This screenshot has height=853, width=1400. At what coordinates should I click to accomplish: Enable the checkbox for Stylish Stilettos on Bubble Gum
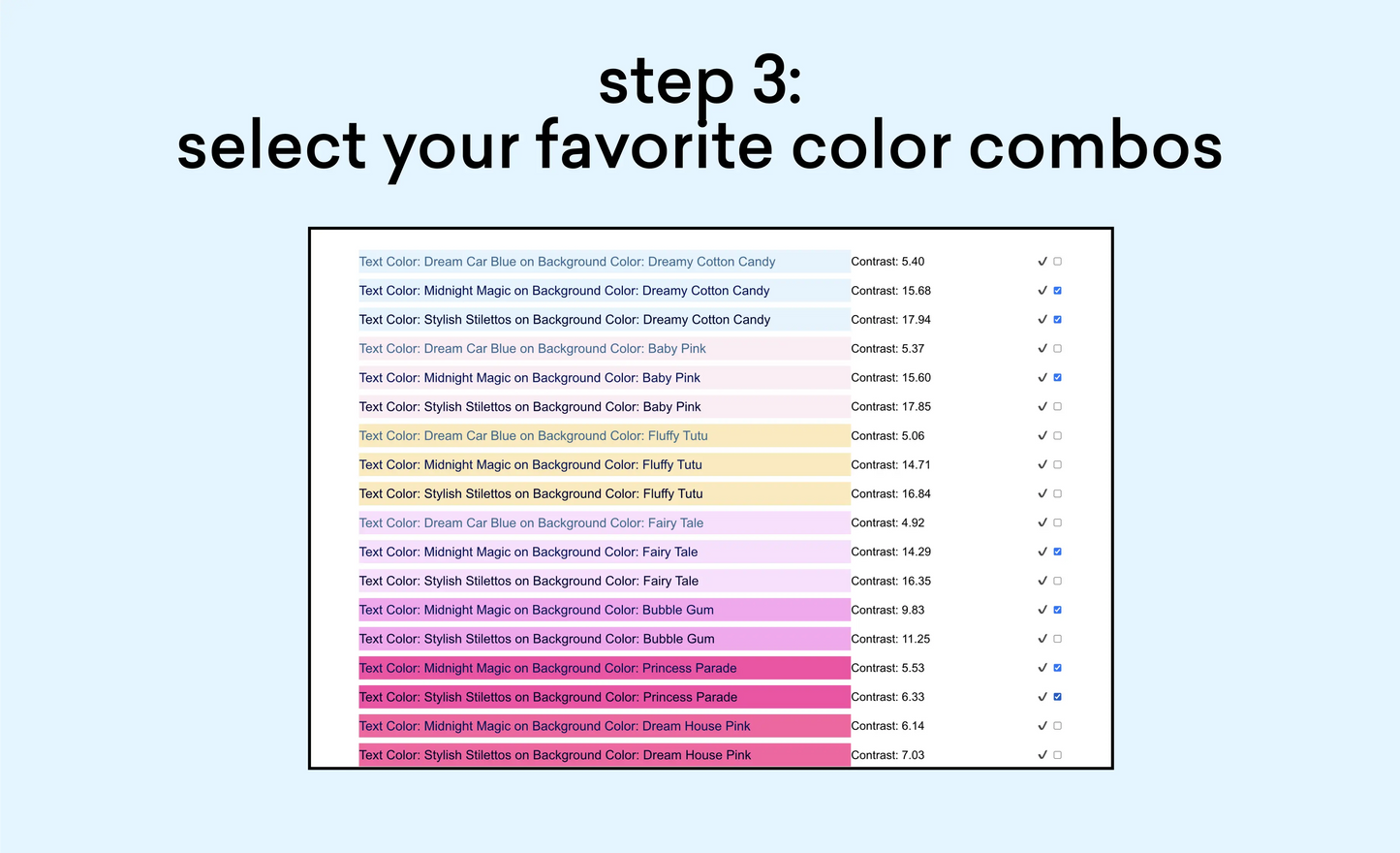coord(1057,639)
